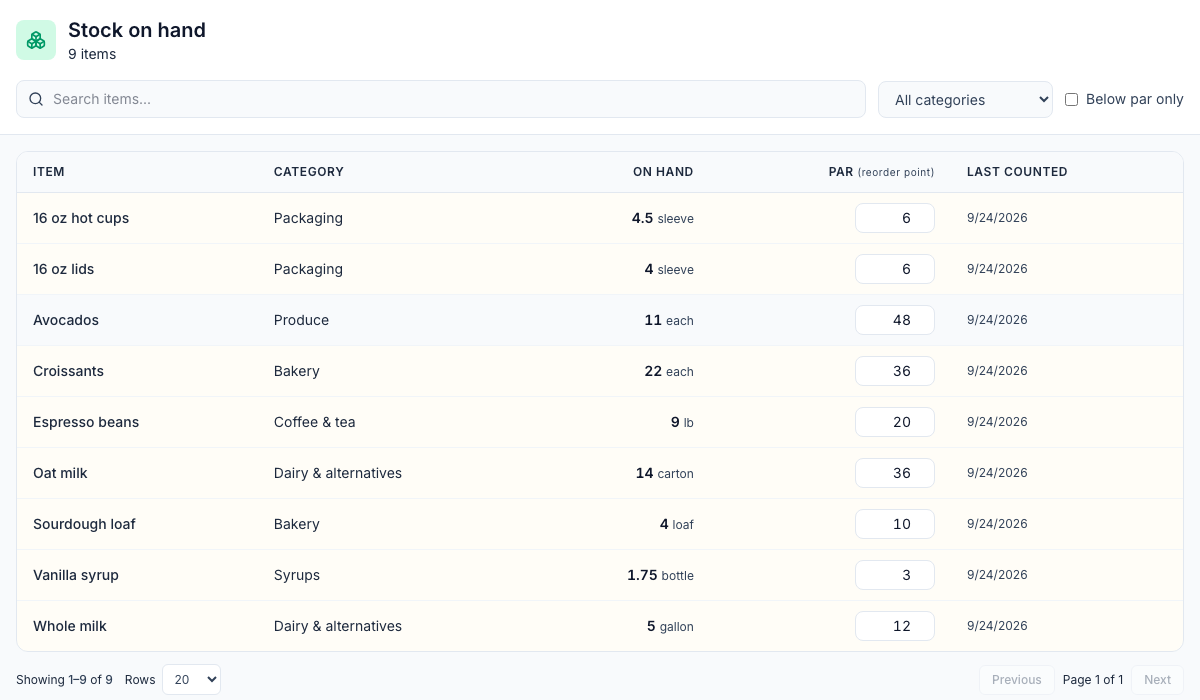Screen dimensions: 1200x700
Task: Edit par field for 16 oz lids
Action: click(x=895, y=269)
